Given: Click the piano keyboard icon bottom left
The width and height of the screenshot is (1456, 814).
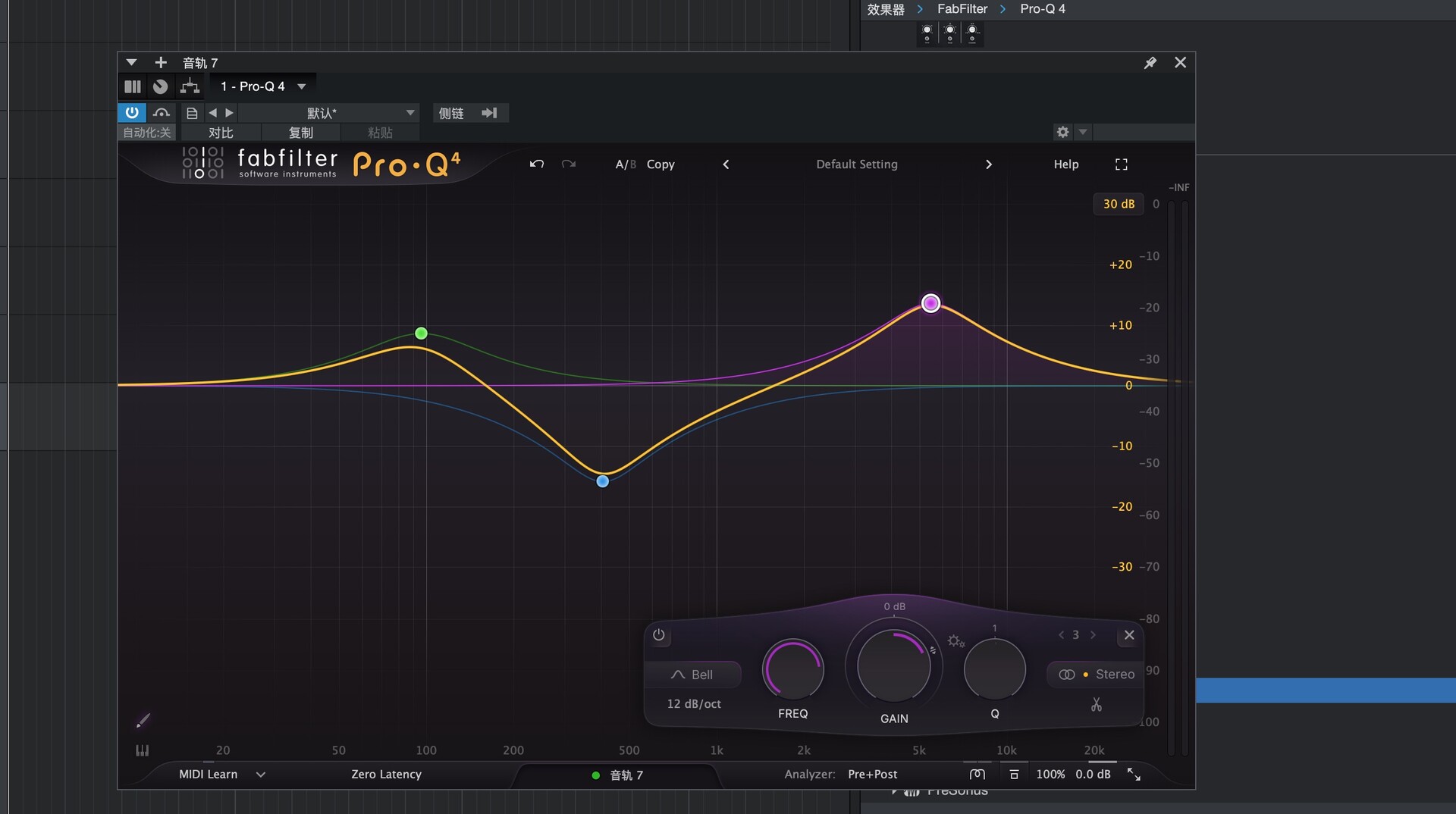Looking at the screenshot, I should click(142, 750).
